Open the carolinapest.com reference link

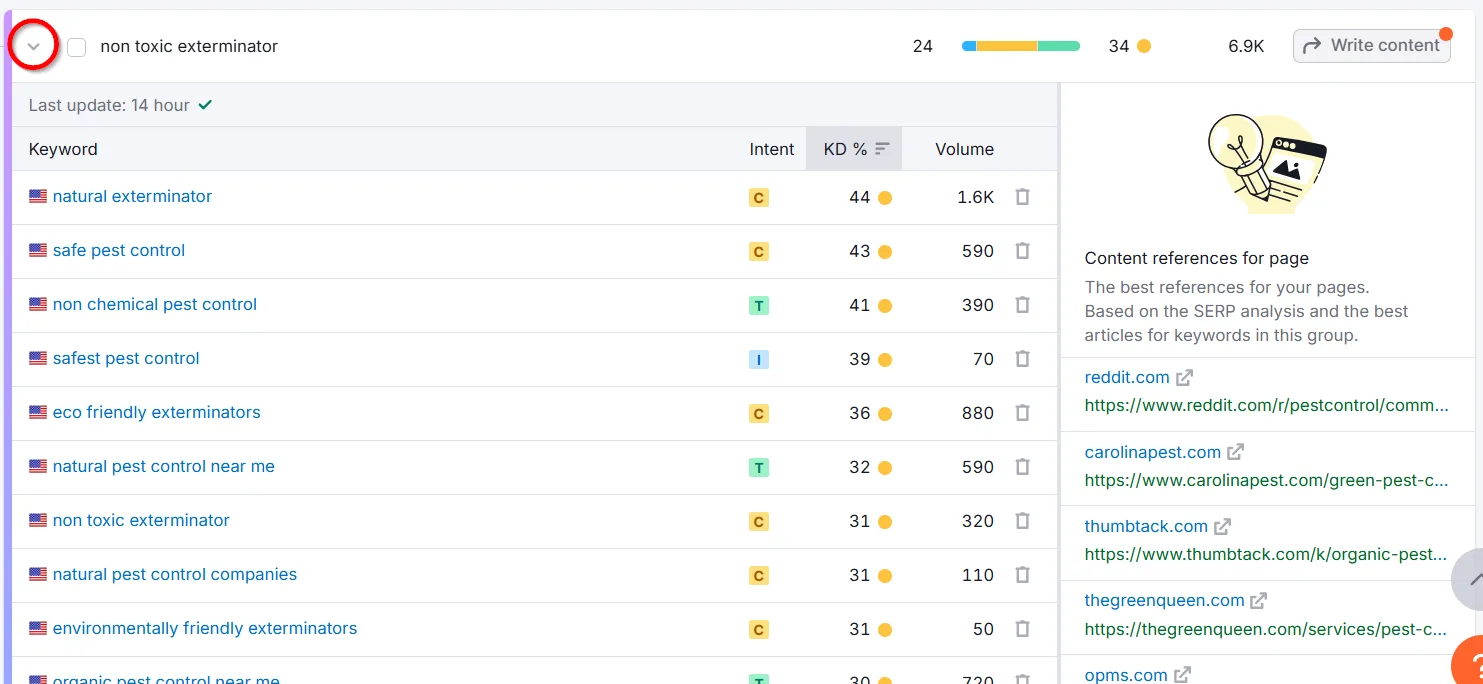1153,452
